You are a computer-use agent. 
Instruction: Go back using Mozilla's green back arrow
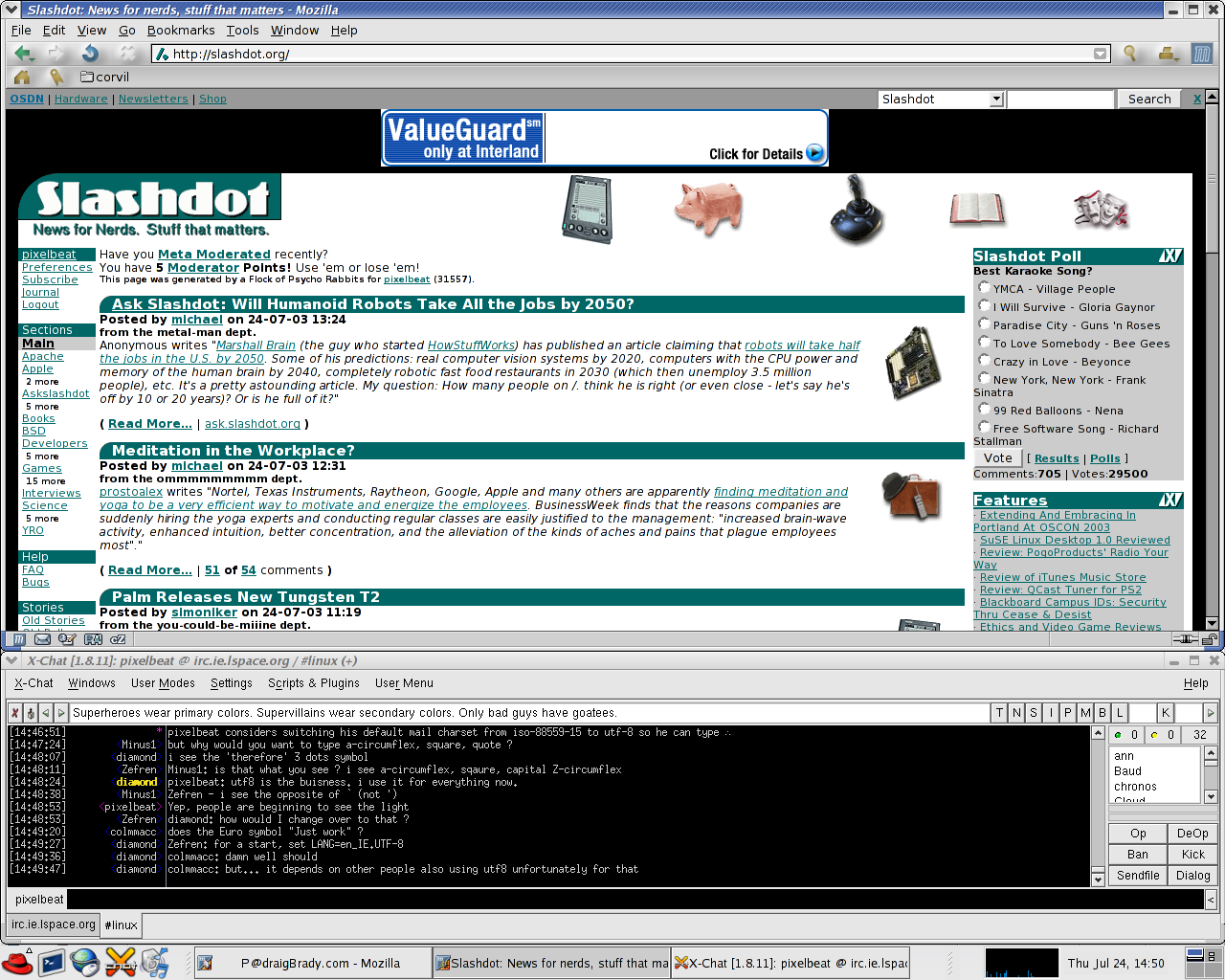[24, 54]
